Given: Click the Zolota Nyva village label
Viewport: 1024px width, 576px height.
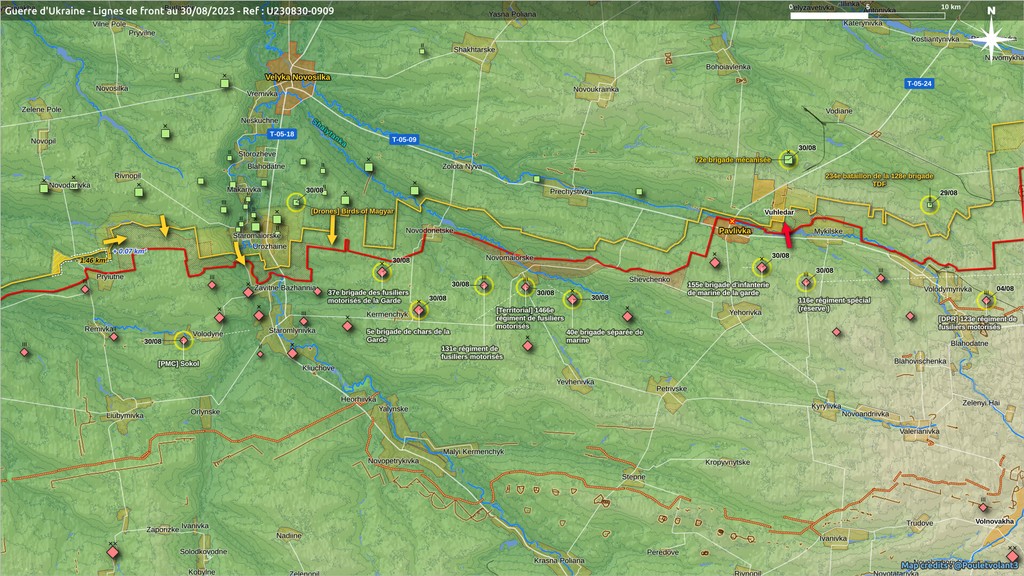Looking at the screenshot, I should [x=462, y=167].
